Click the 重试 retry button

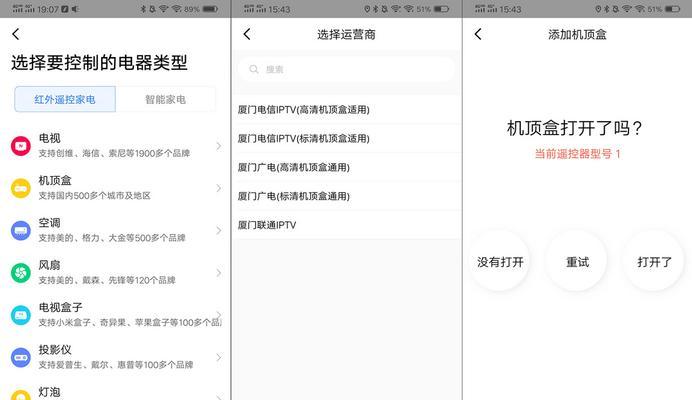coord(577,262)
